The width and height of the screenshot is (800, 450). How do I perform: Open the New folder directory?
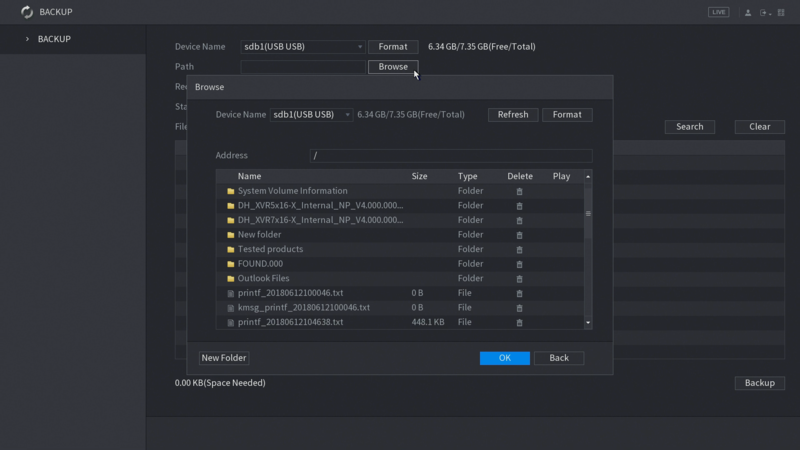point(259,235)
